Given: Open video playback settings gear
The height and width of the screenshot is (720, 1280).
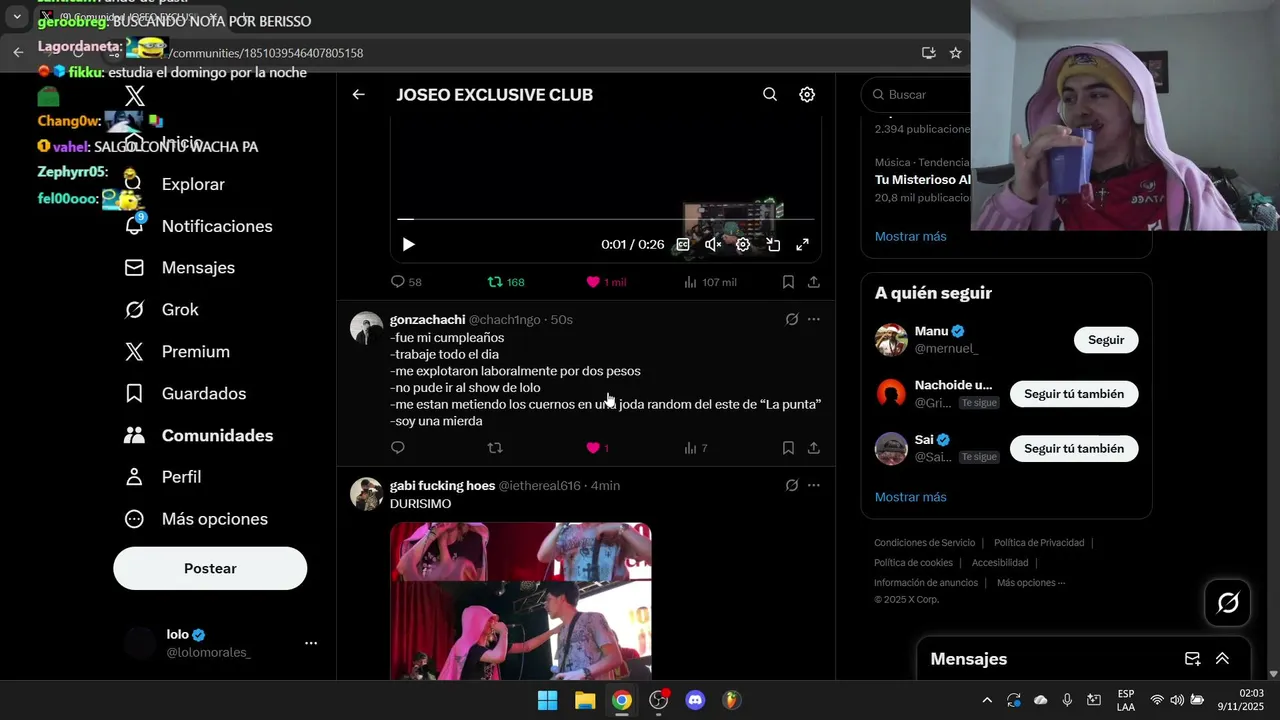Looking at the screenshot, I should tap(743, 244).
